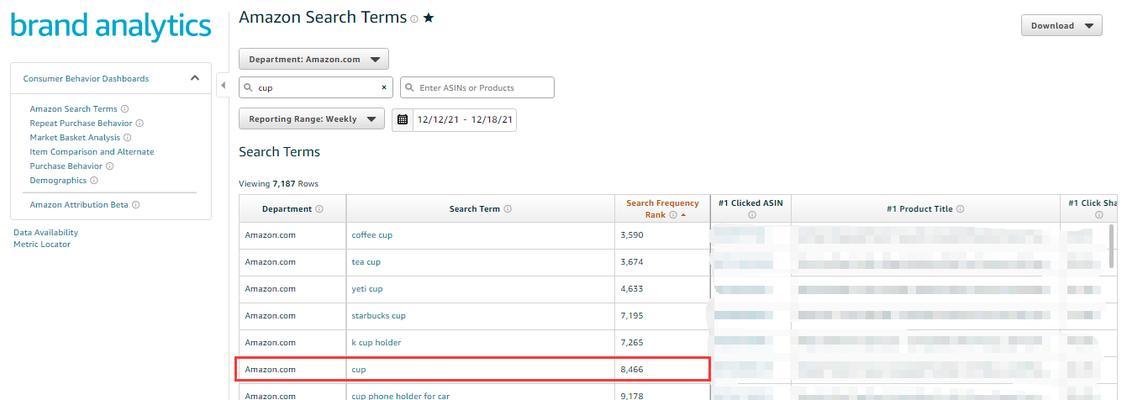
Task: Open Amazon Attribution Beta link
Action: [x=79, y=205]
